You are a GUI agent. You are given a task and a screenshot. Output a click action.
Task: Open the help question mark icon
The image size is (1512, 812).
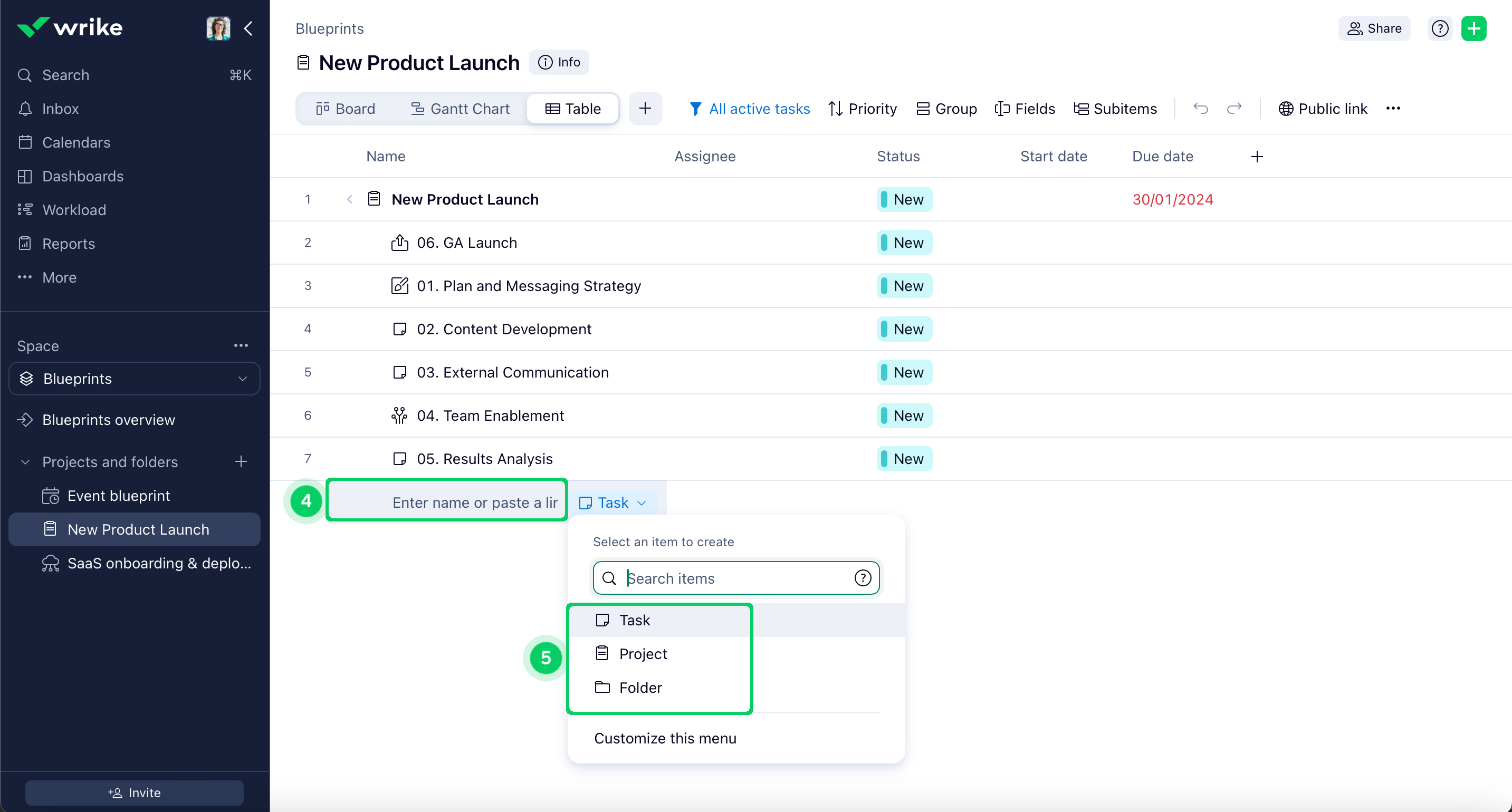(1439, 28)
